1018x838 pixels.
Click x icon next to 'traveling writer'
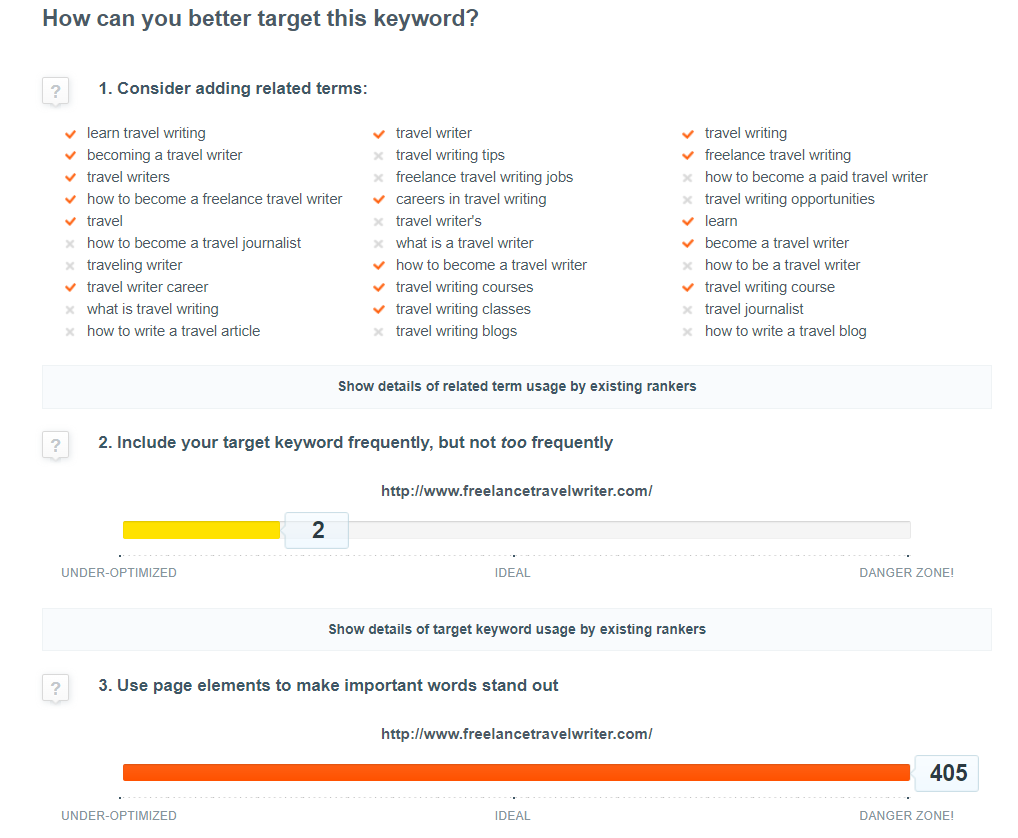(70, 266)
